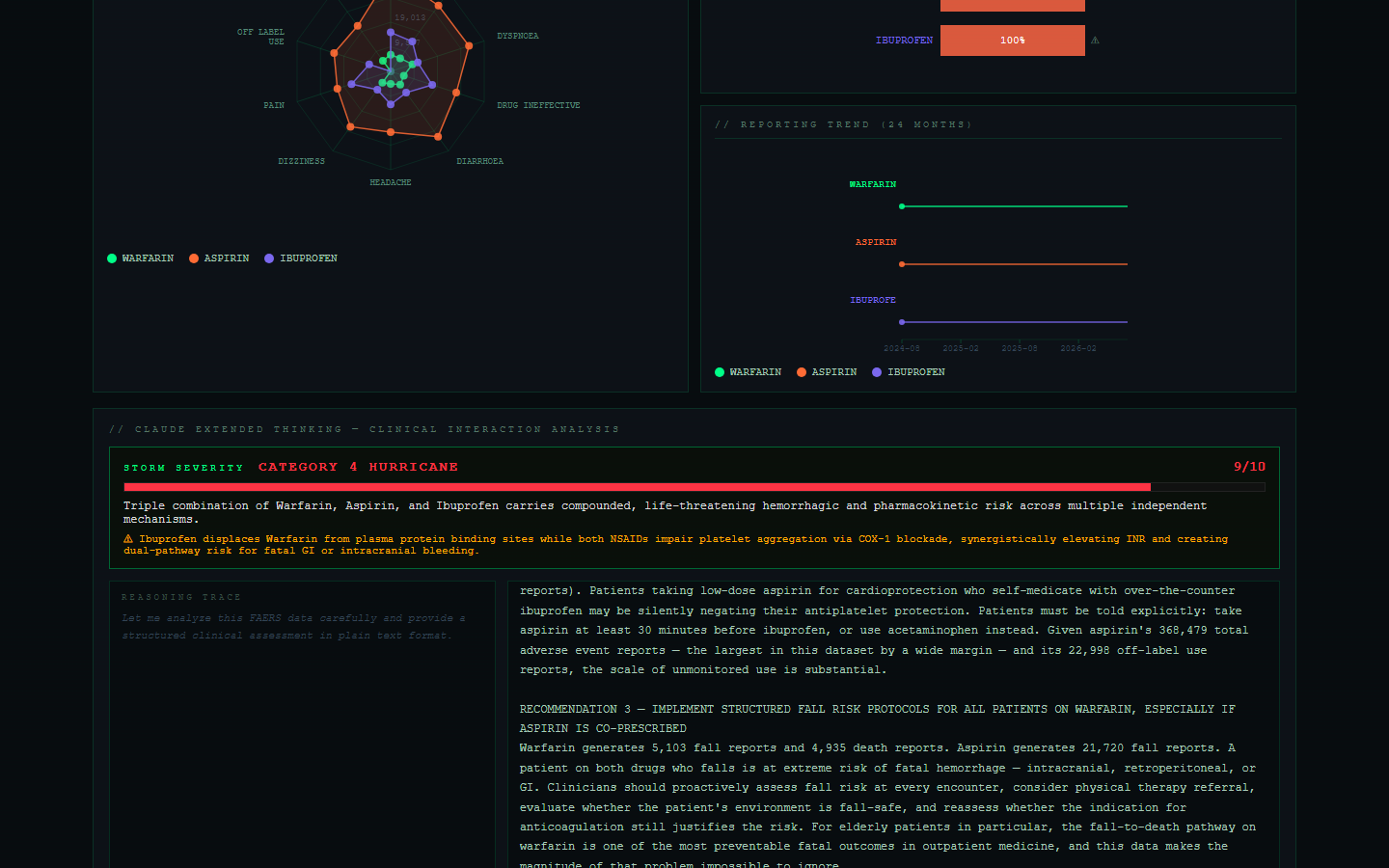Click the PAIN radar axis label
The height and width of the screenshot is (868, 1389).
click(274, 105)
